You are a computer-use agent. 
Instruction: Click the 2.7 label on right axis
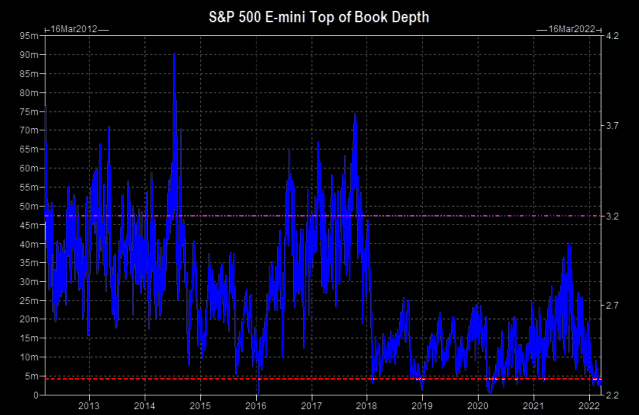(x=613, y=305)
